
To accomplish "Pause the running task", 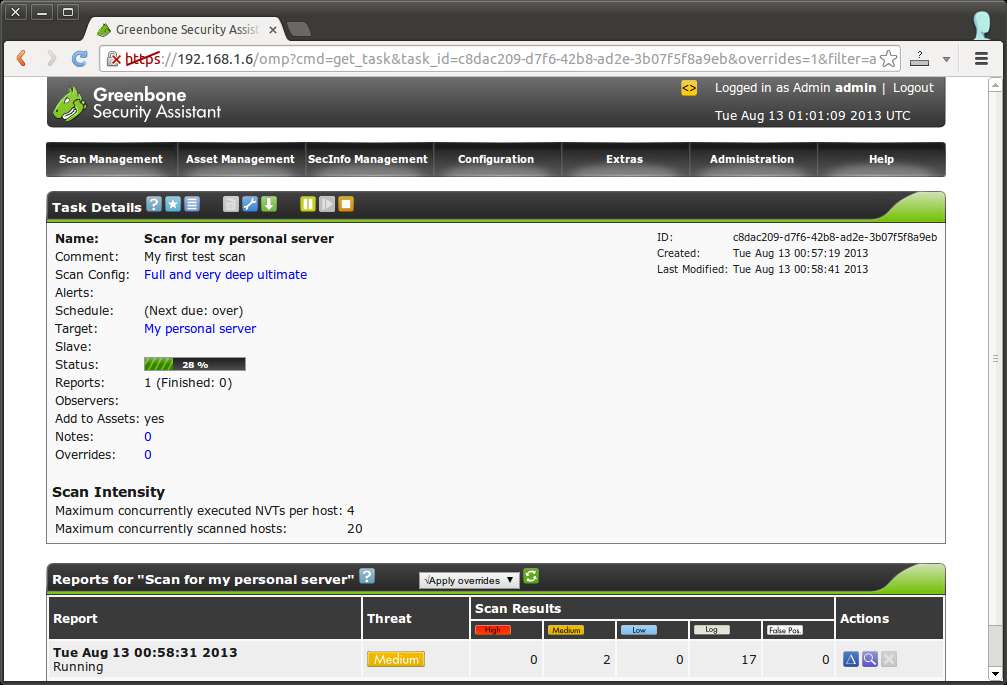I will tap(308, 204).
